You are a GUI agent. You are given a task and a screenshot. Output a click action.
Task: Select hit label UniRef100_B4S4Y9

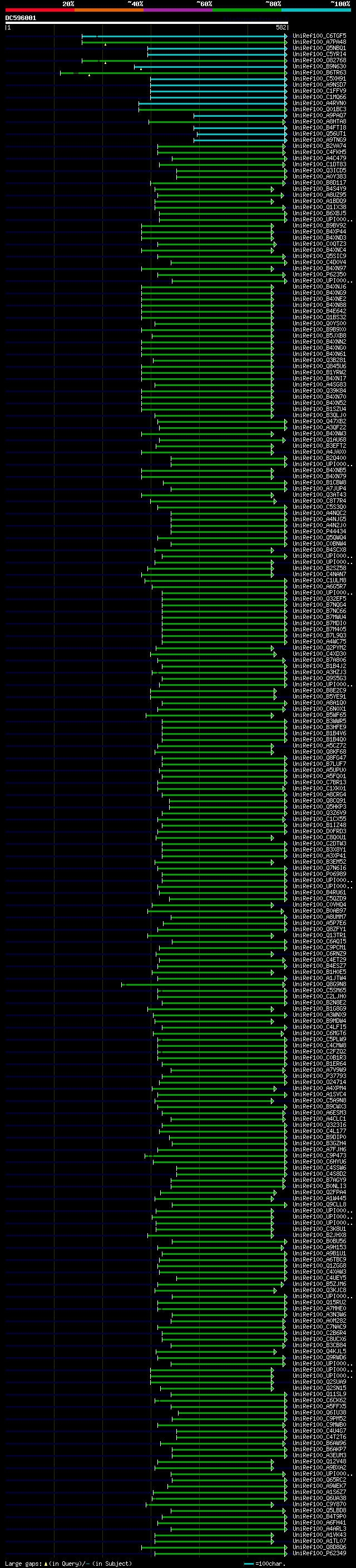pos(319,189)
